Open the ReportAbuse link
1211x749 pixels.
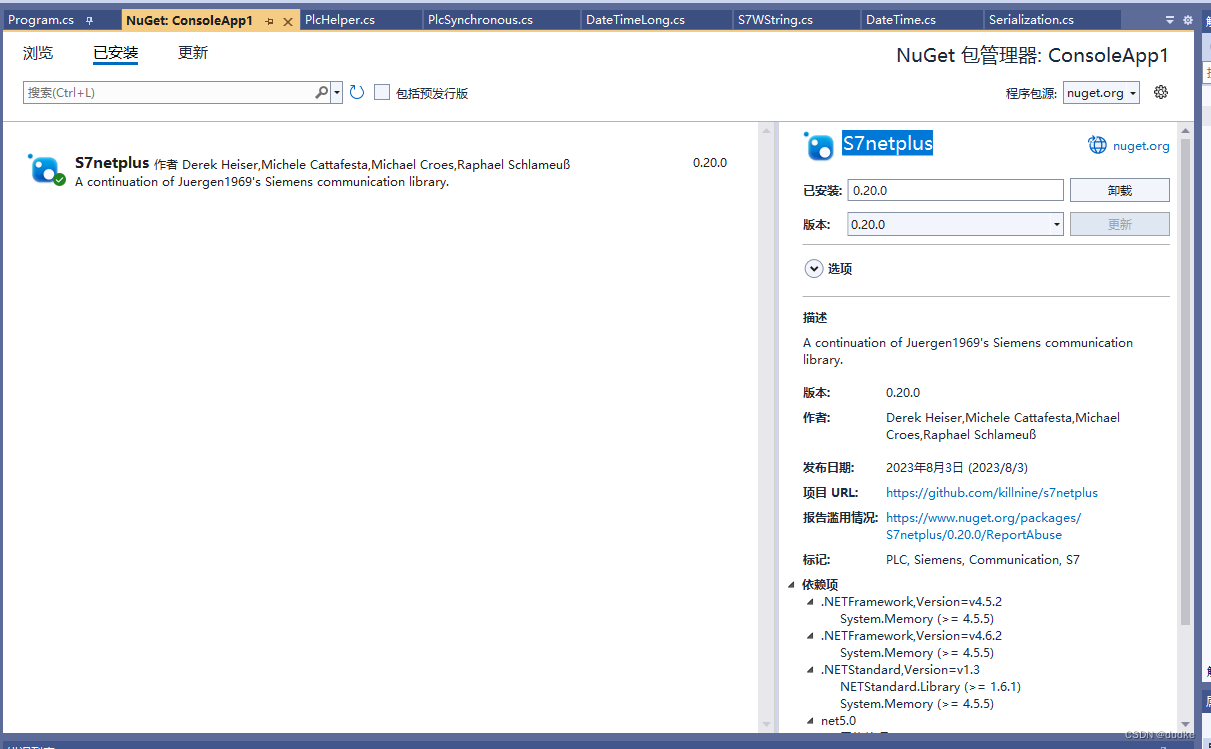(x=984, y=526)
